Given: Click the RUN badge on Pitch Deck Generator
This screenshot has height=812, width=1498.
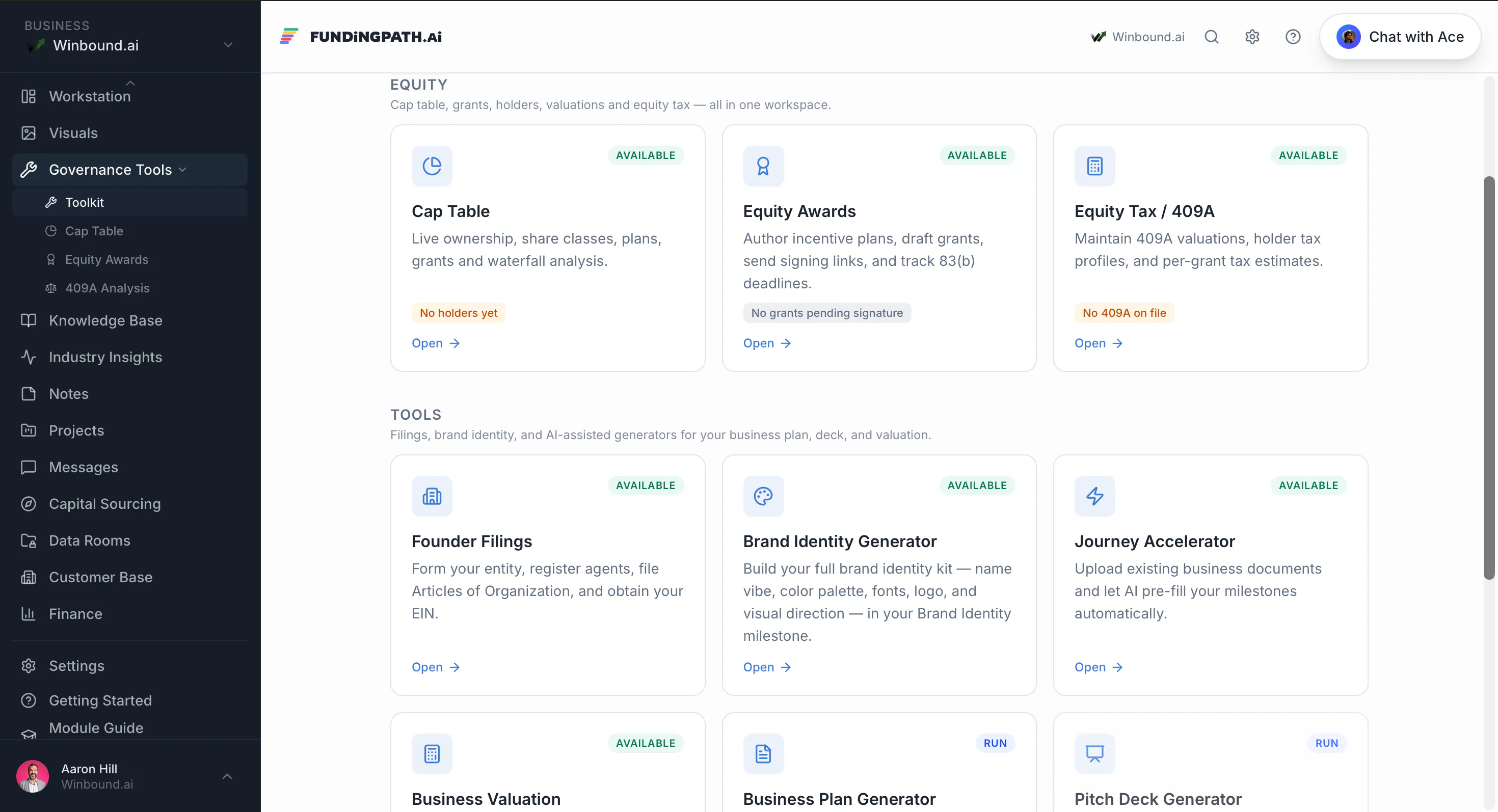Looking at the screenshot, I should point(1326,743).
